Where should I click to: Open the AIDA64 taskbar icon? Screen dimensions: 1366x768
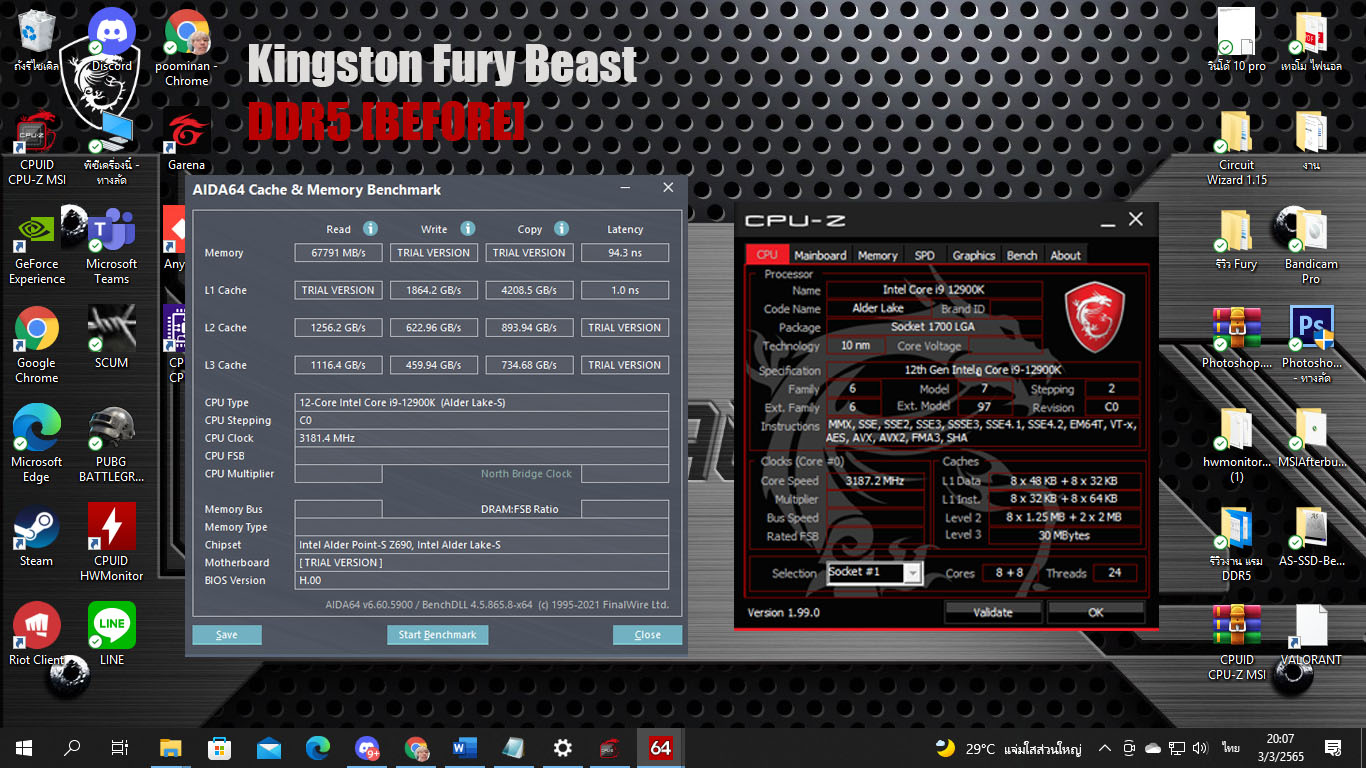tap(661, 748)
